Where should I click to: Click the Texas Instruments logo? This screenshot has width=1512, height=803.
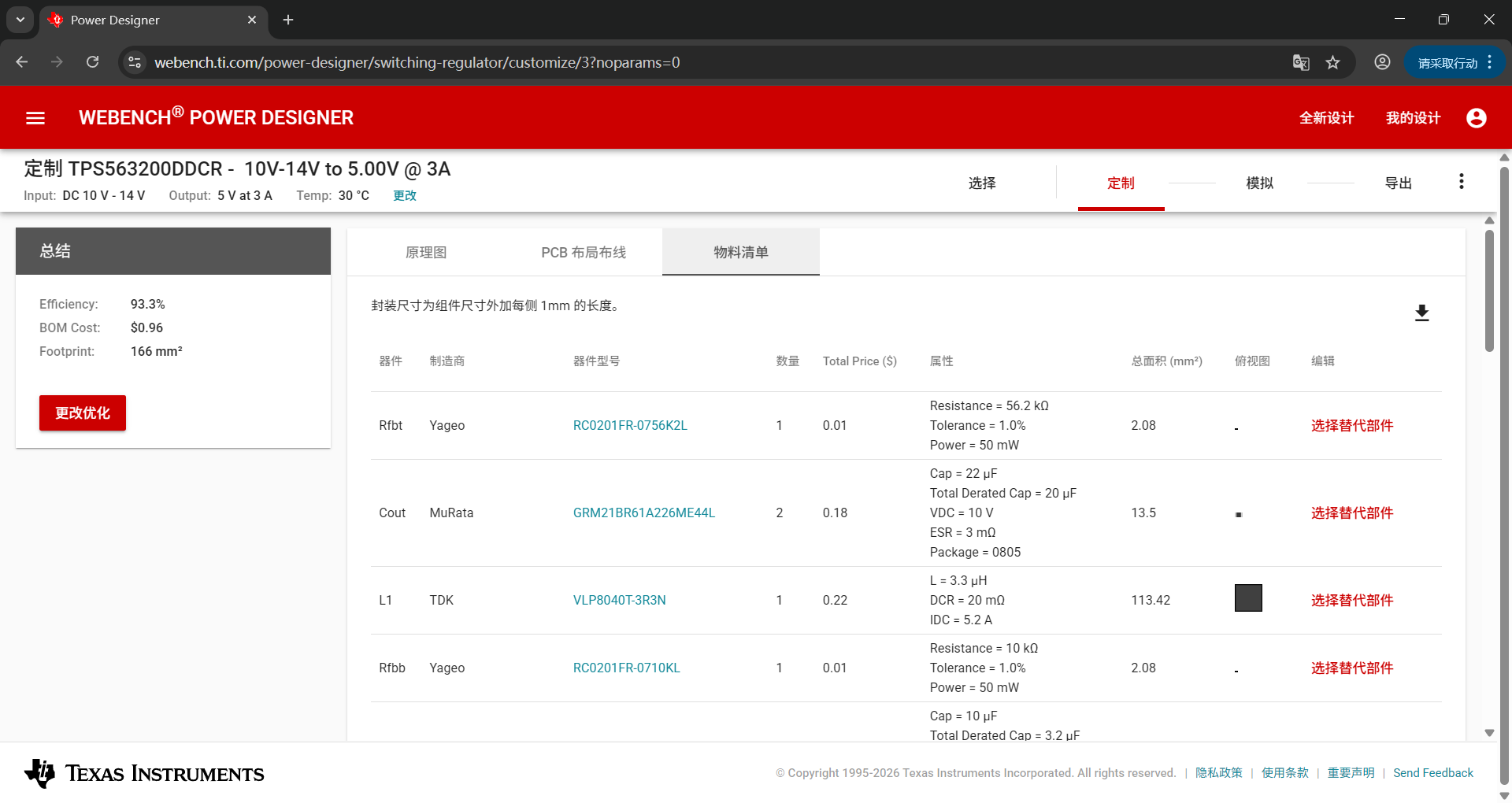pos(144,773)
